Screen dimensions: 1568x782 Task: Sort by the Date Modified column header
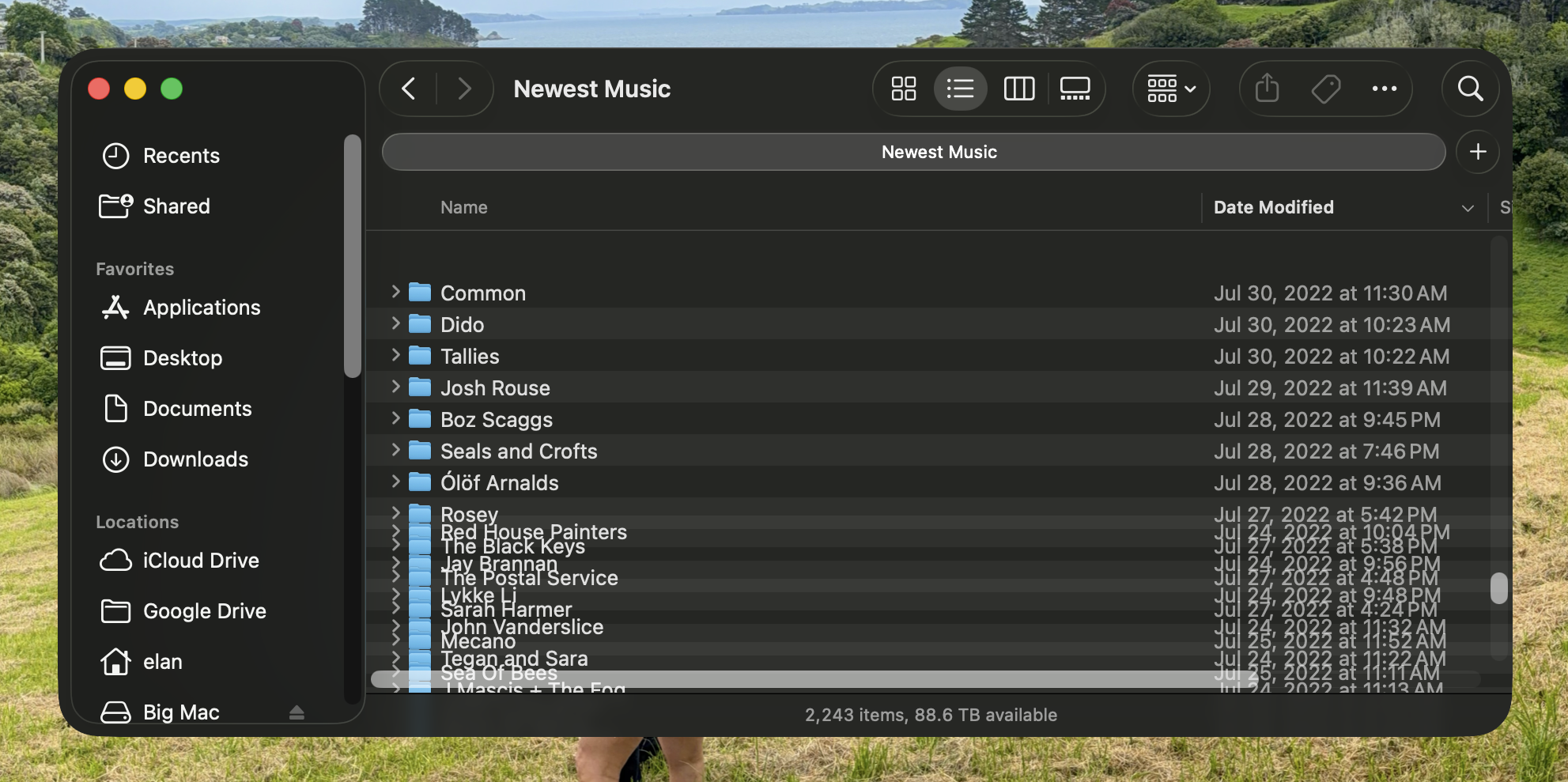point(1273,207)
